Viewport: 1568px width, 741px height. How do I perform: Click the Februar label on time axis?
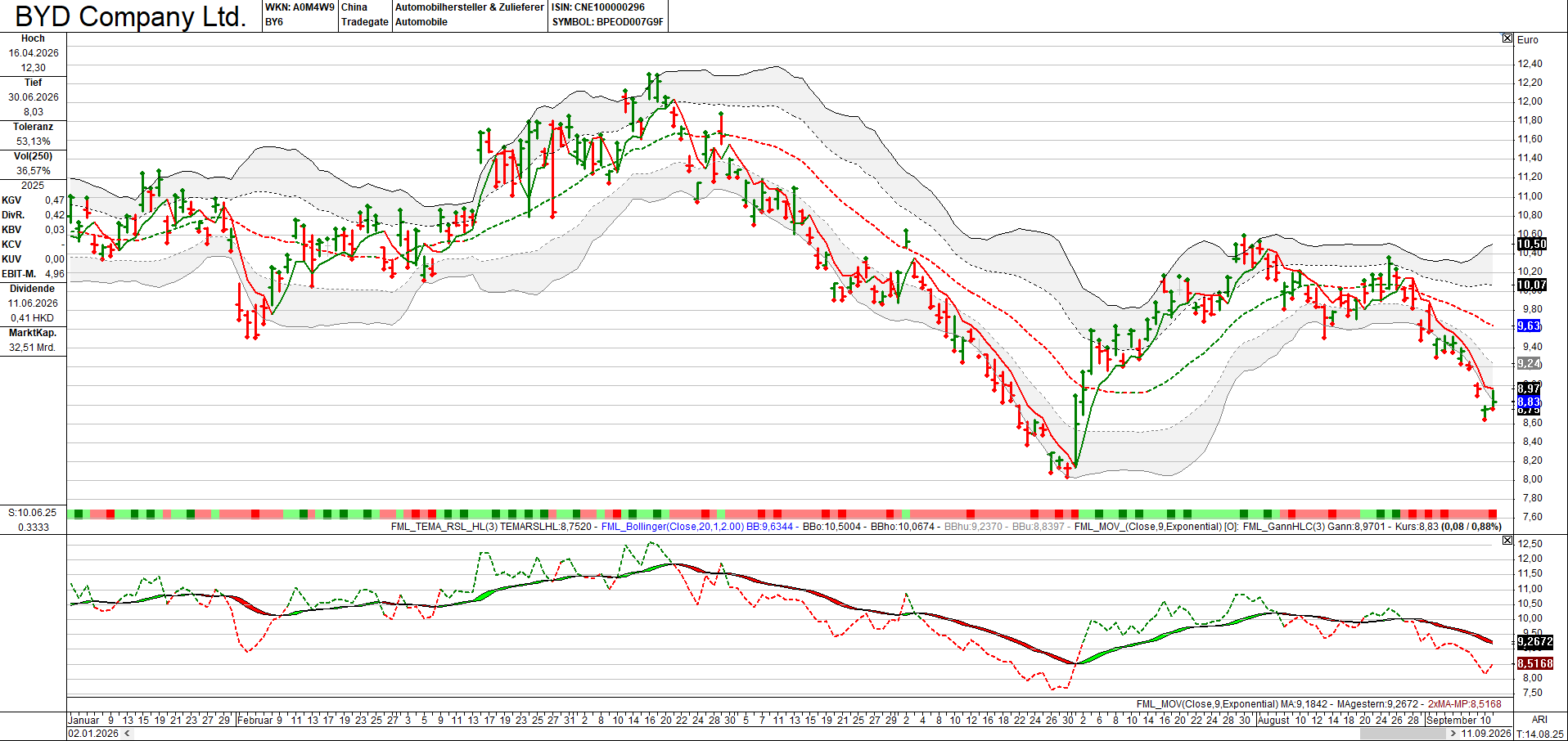tap(255, 721)
